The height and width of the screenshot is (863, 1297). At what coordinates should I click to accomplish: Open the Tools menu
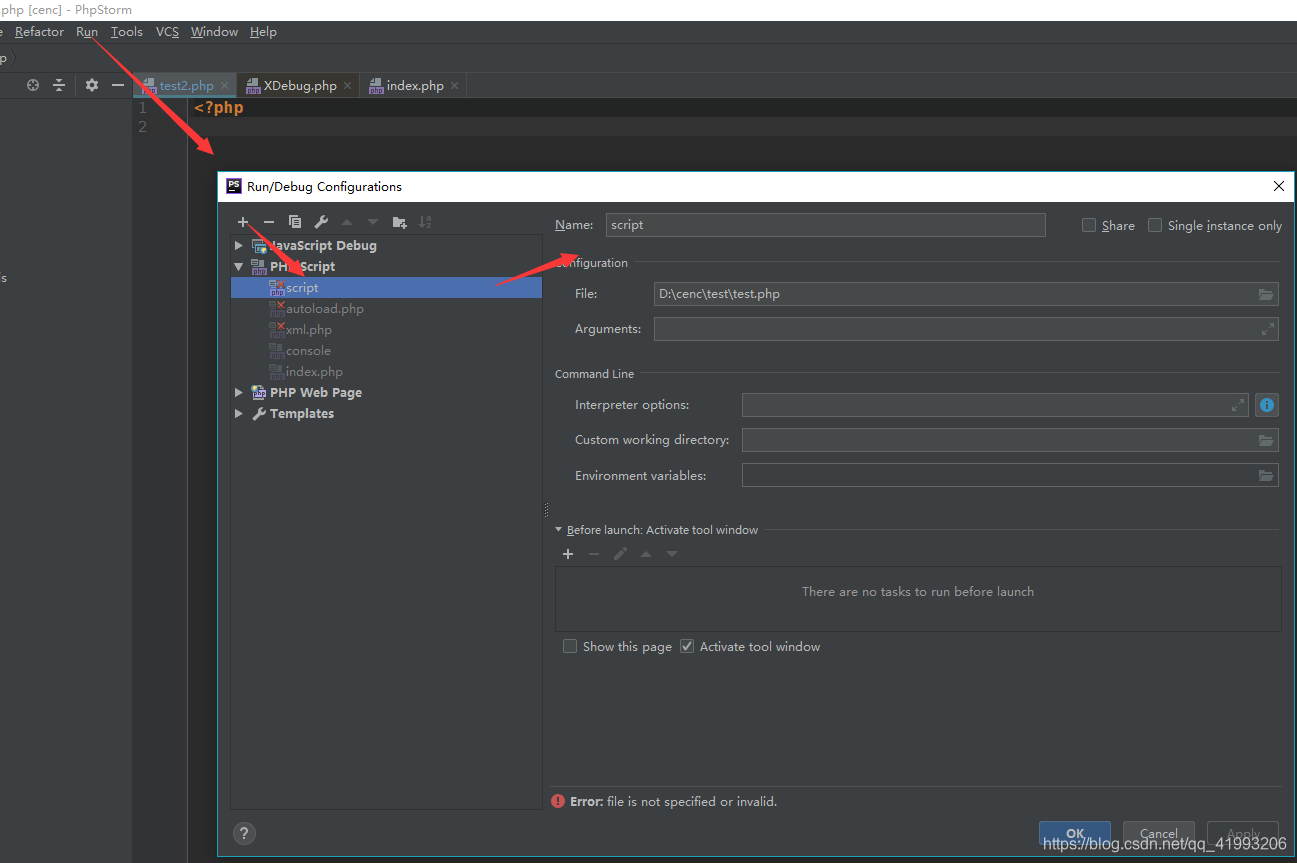[127, 32]
